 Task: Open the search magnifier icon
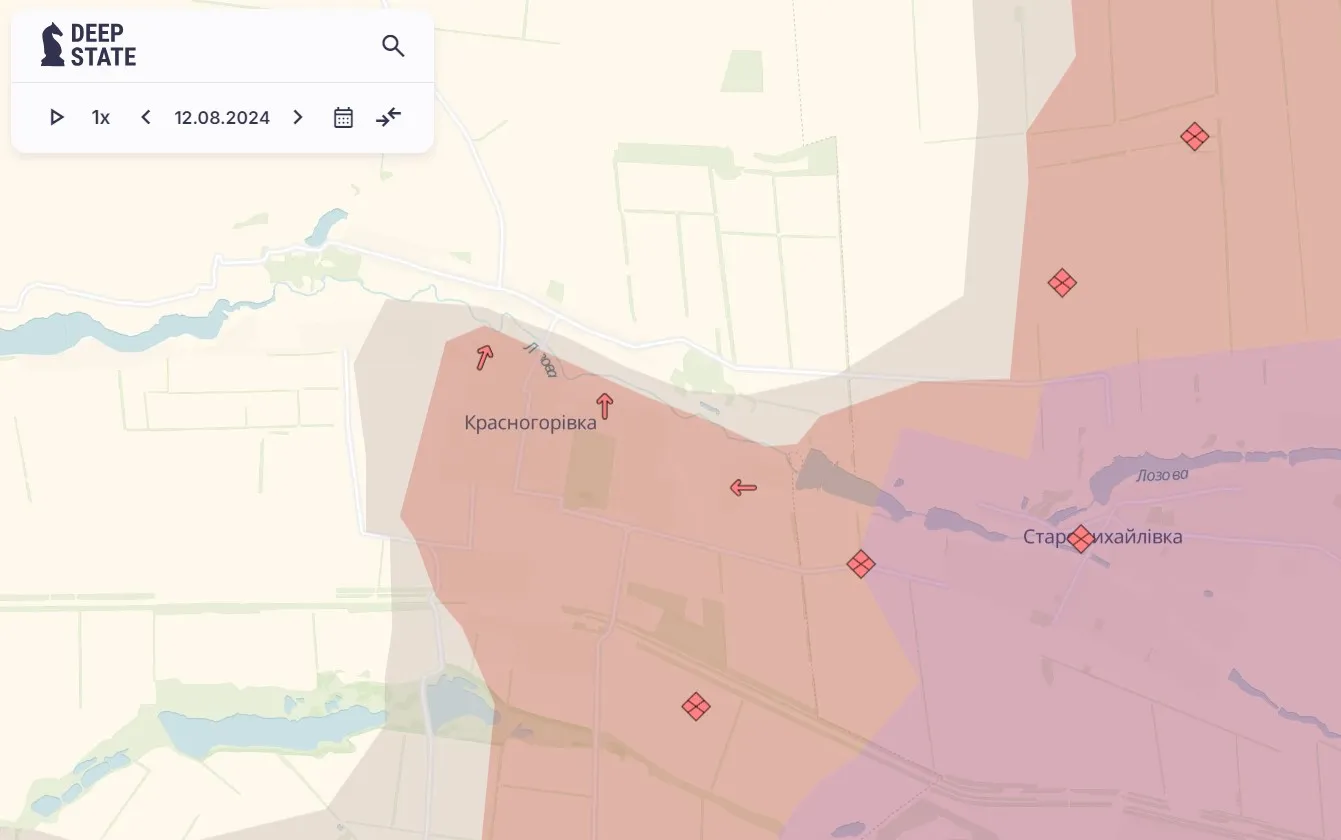(x=393, y=46)
